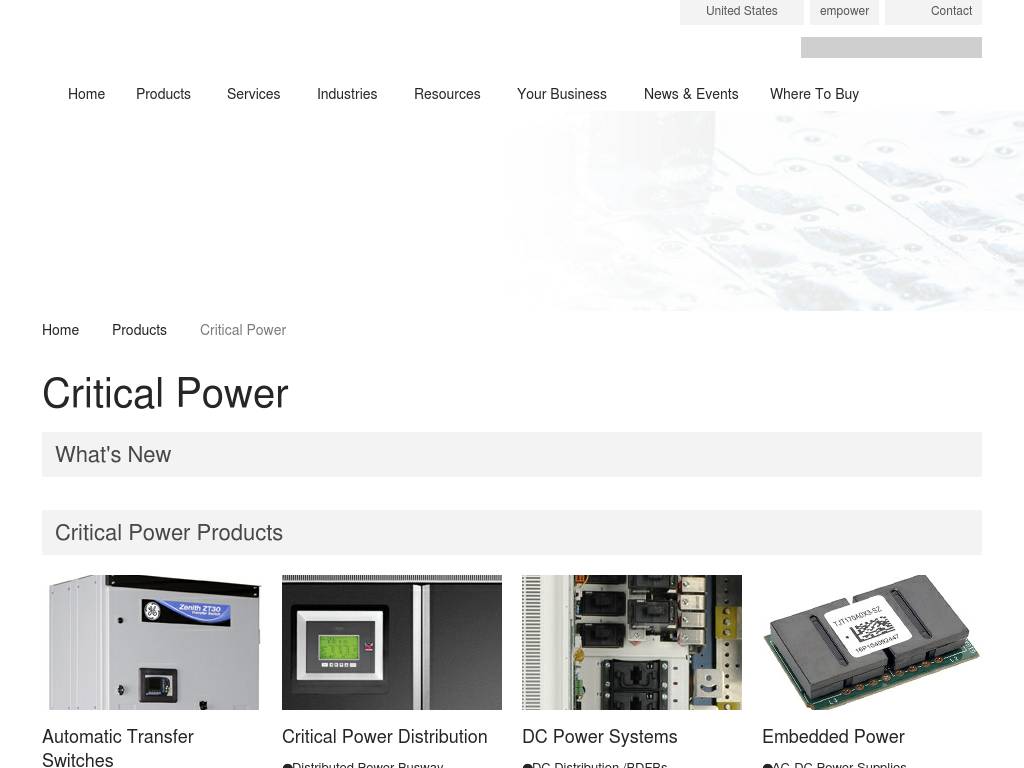Expand the Critical Power Products section header
The width and height of the screenshot is (1024, 768).
click(x=511, y=532)
